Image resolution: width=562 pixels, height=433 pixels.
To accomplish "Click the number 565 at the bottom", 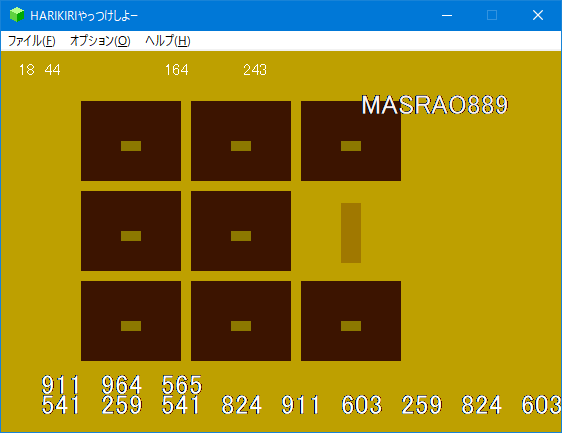I will tap(182, 385).
